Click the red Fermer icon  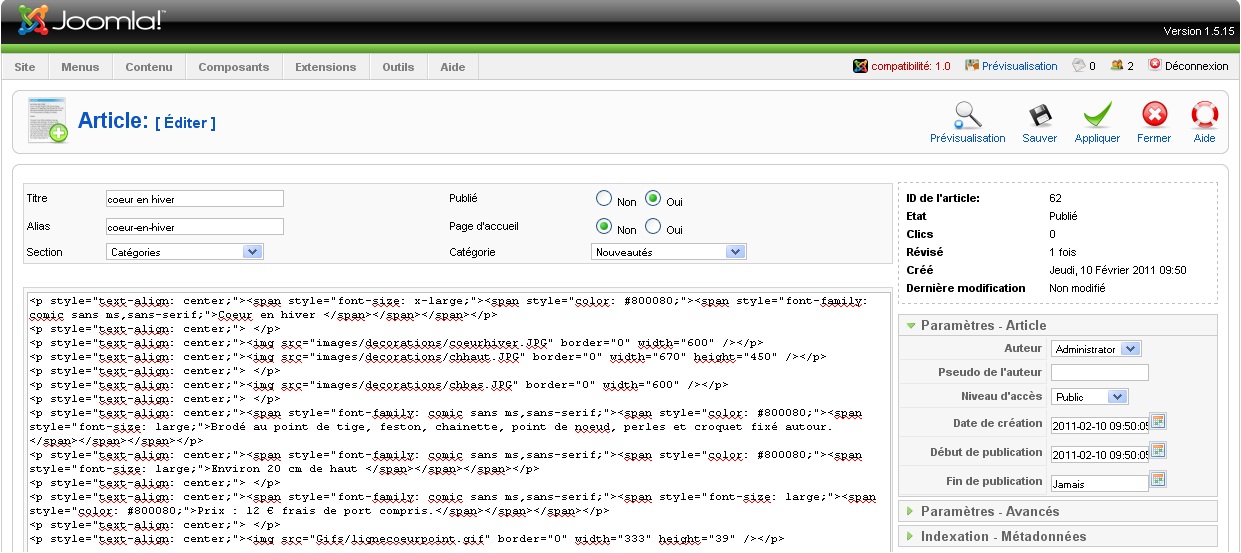(x=1154, y=115)
